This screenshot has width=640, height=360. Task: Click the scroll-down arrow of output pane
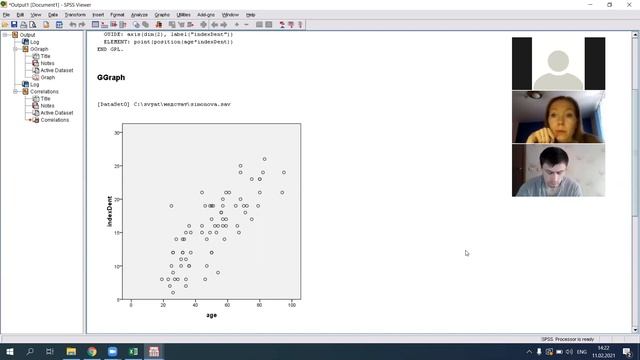(635, 330)
